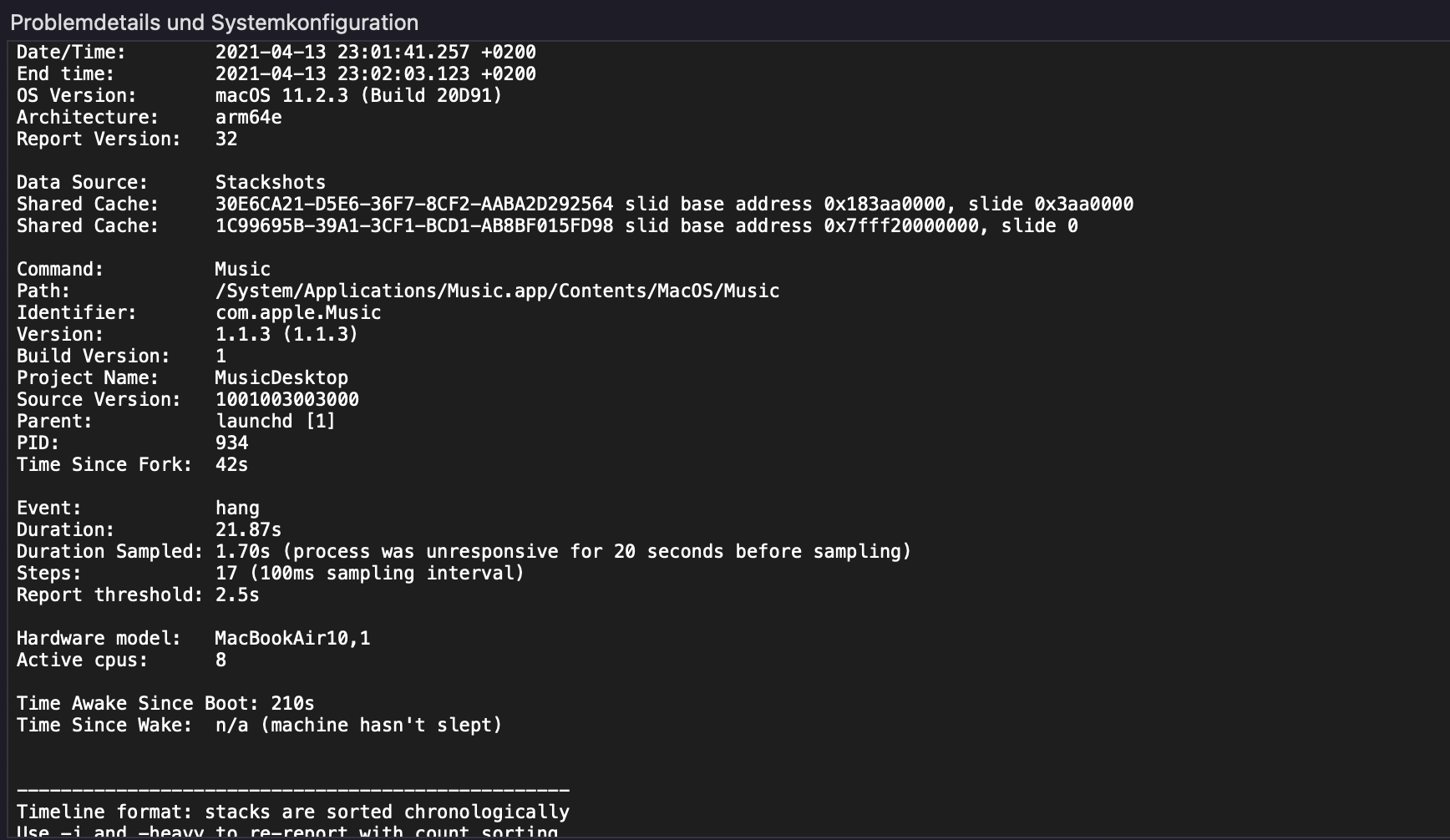
Task: Click the Stackshots data source text
Action: coord(270,183)
